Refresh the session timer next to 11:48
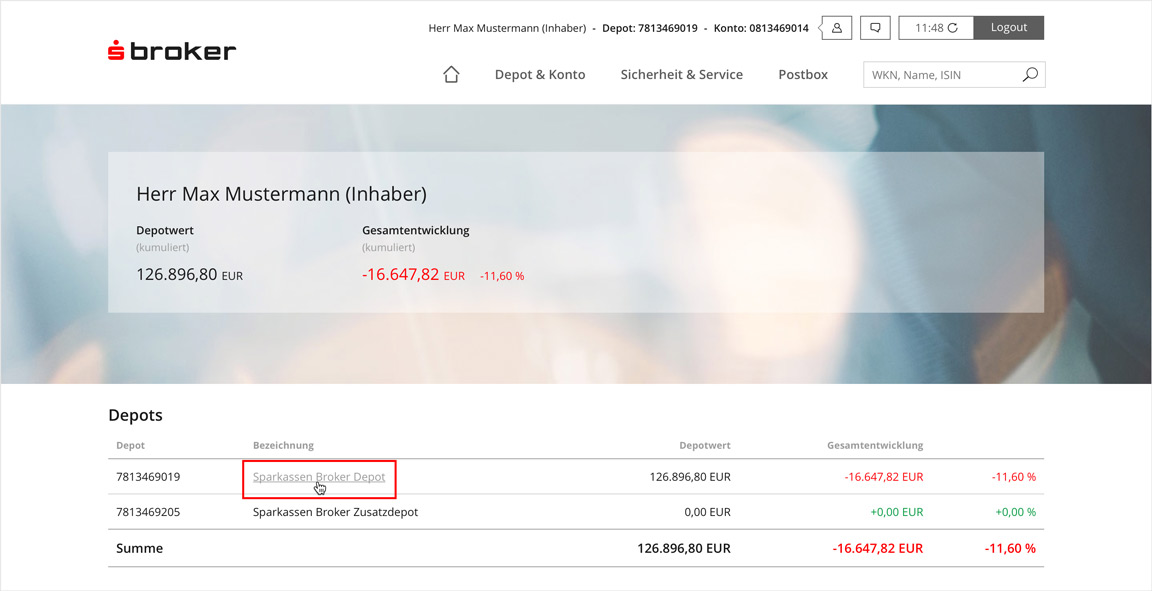 pos(953,28)
